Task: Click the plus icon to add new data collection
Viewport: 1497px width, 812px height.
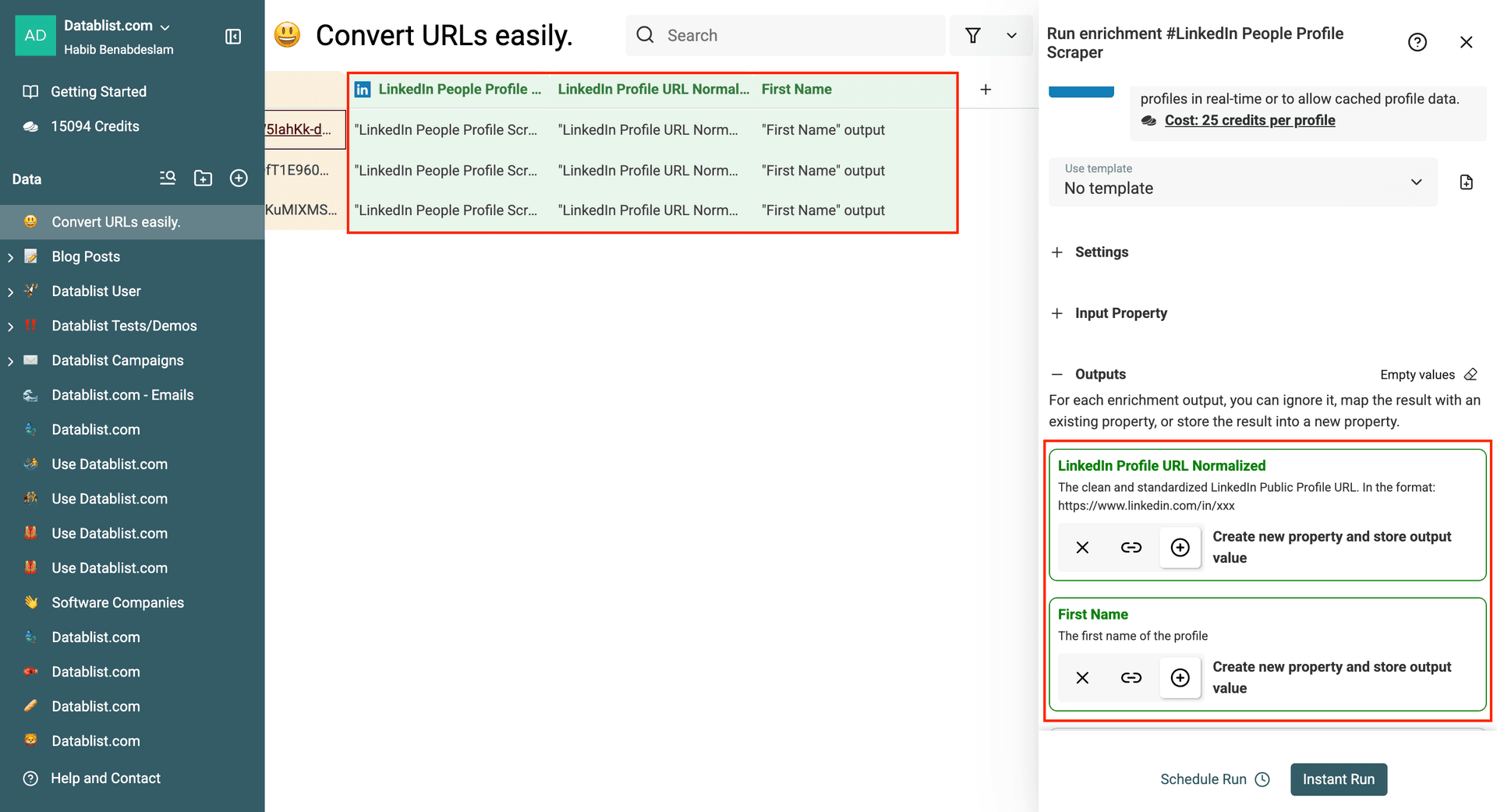Action: [239, 178]
